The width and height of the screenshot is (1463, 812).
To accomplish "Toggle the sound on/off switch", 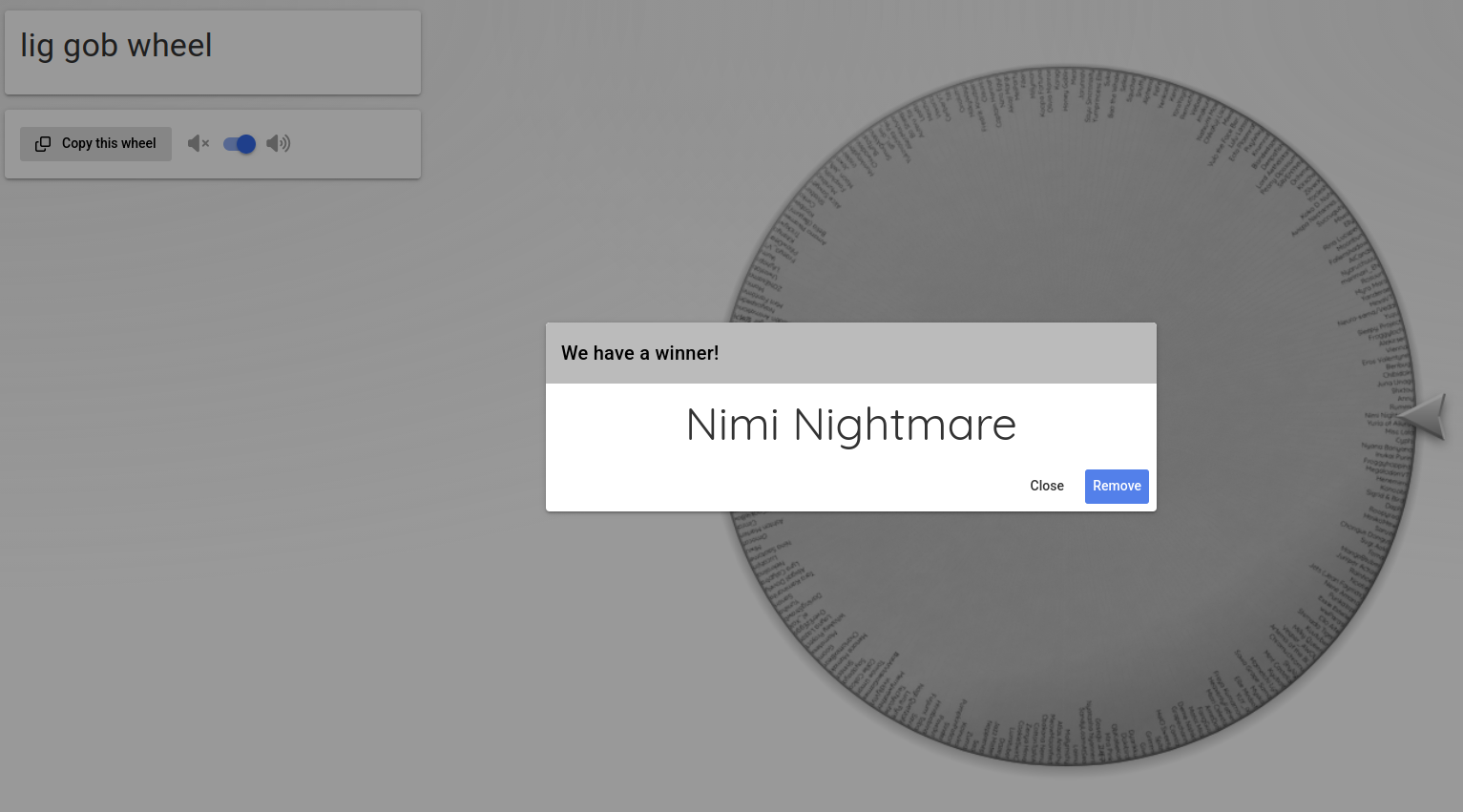I will pos(240,144).
